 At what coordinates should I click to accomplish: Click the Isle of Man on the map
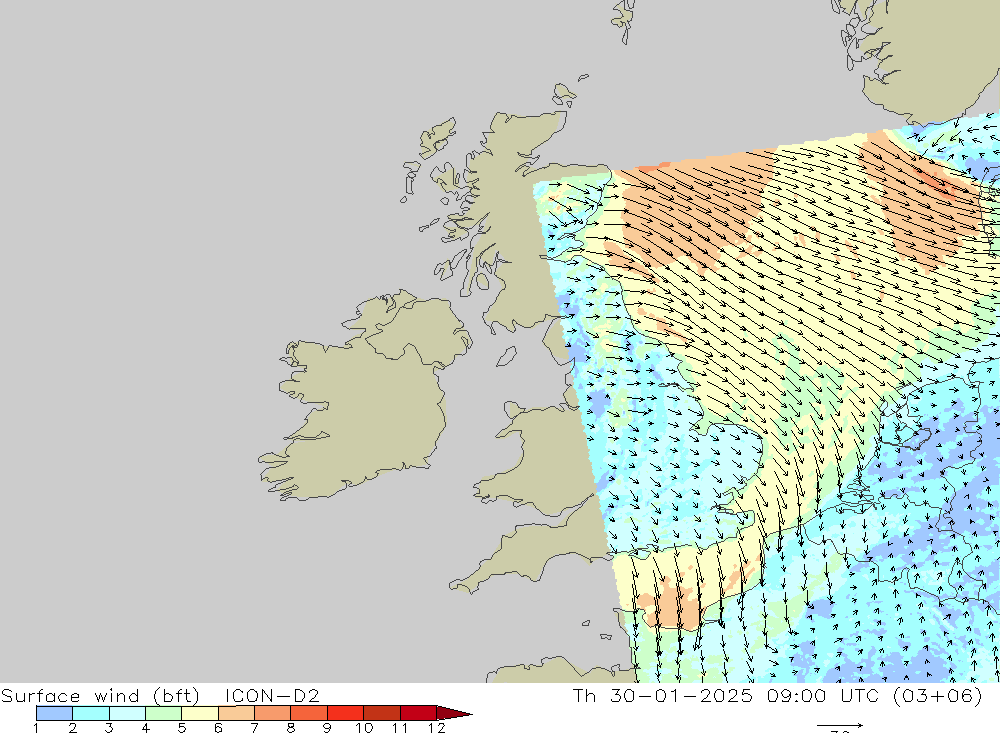(x=506, y=357)
